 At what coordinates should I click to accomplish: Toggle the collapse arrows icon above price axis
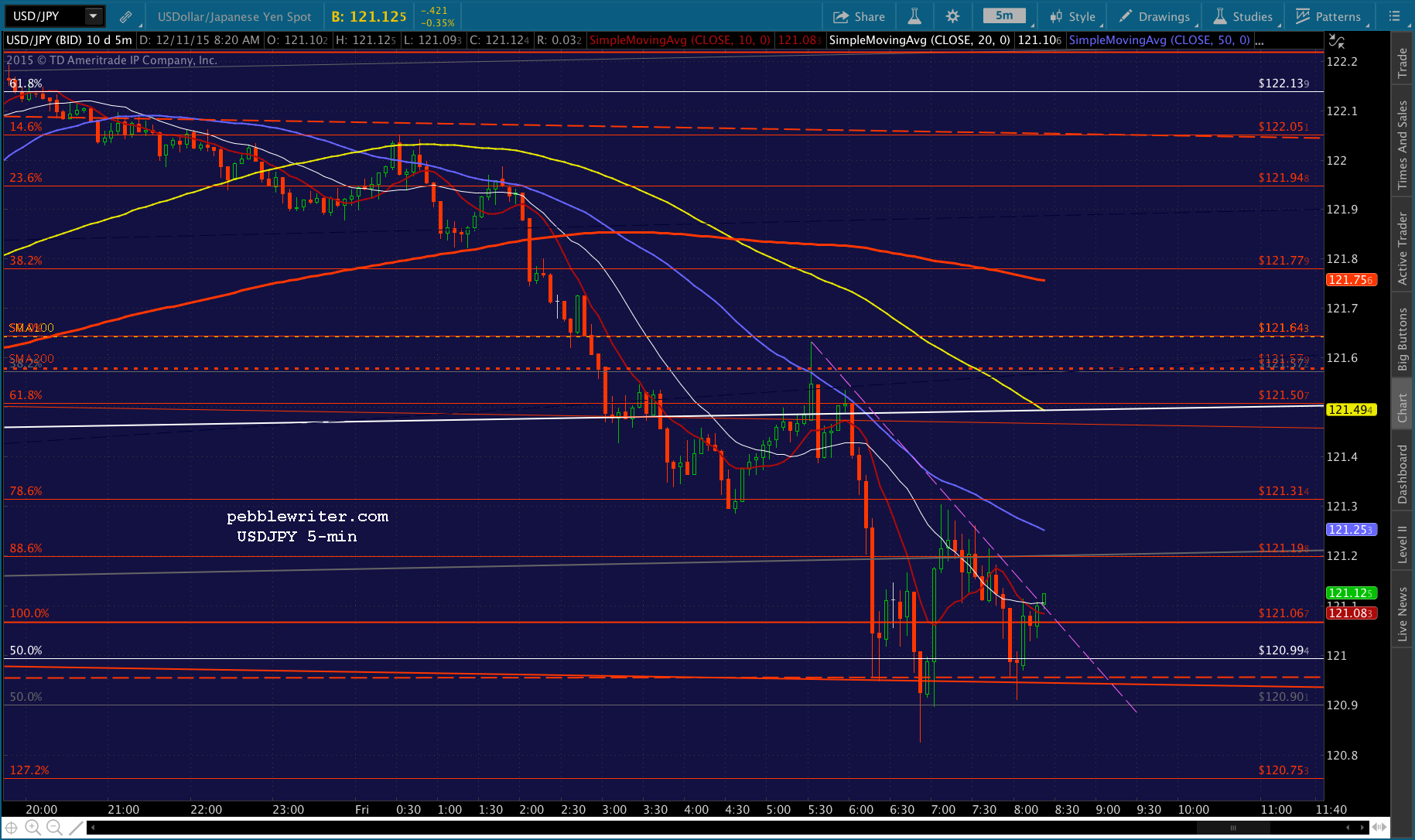[x=1336, y=41]
